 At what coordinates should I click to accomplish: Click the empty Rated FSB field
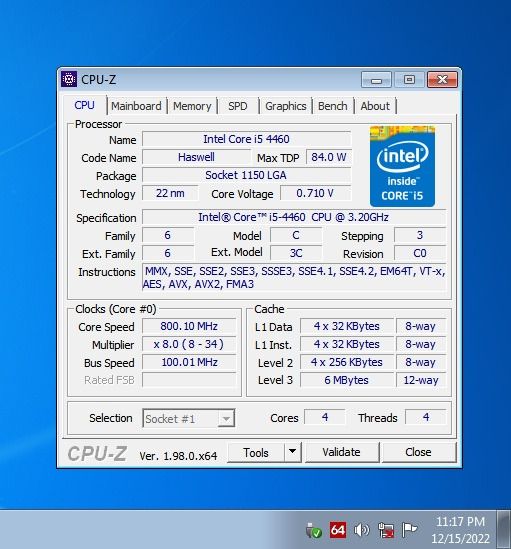pyautogui.click(x=189, y=380)
